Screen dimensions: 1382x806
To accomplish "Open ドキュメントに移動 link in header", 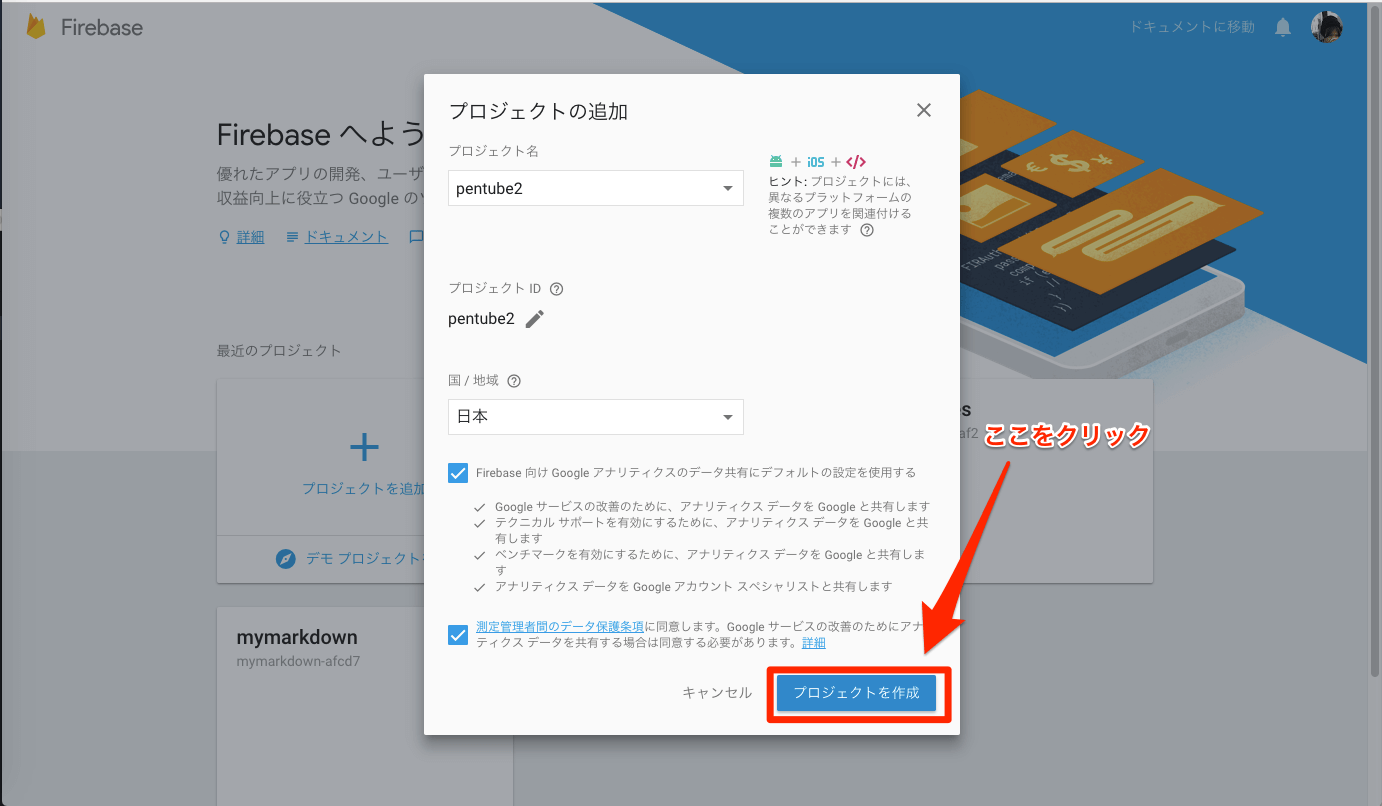I will (1192, 28).
